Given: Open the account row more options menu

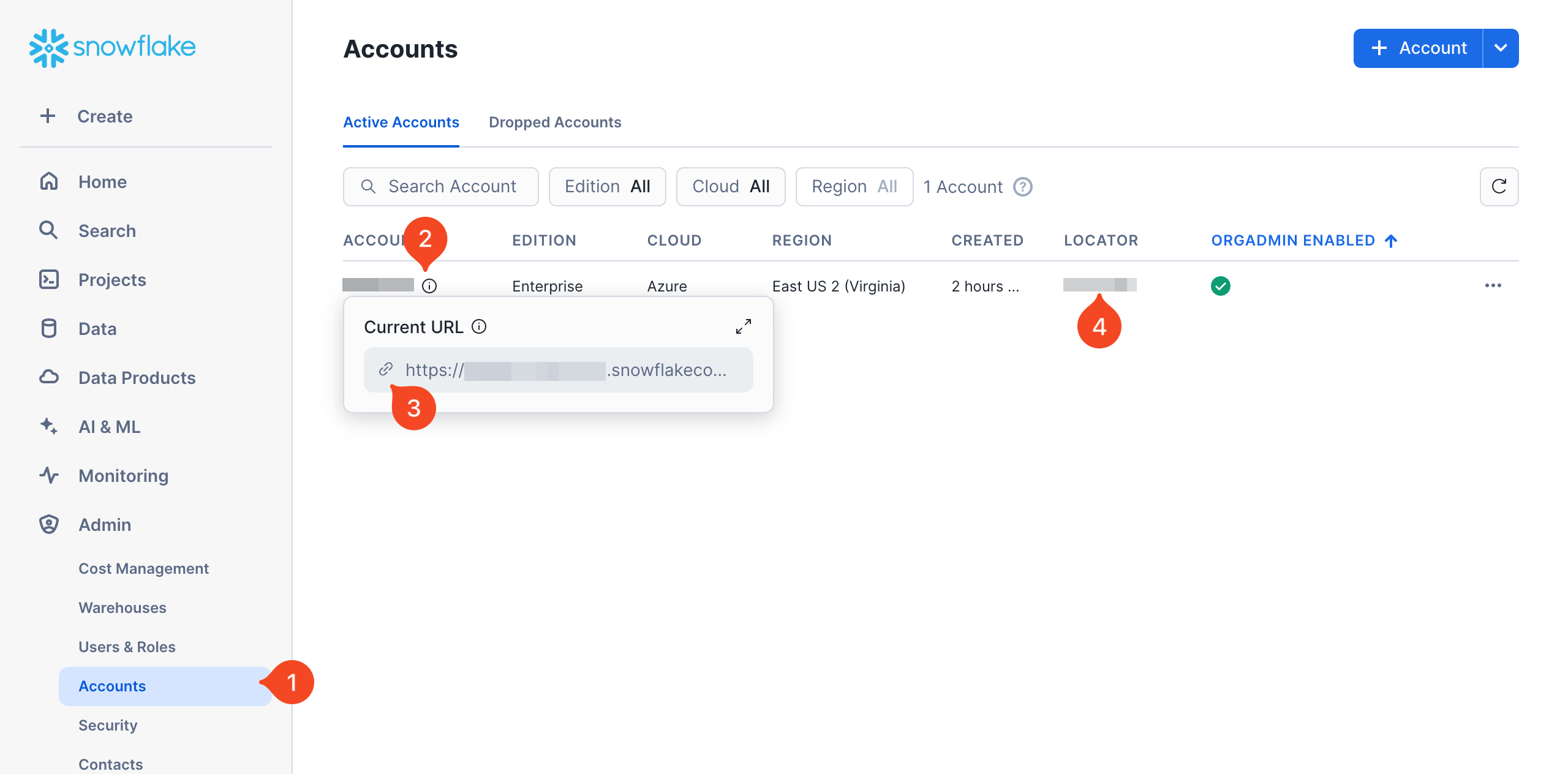Looking at the screenshot, I should coord(1493,286).
